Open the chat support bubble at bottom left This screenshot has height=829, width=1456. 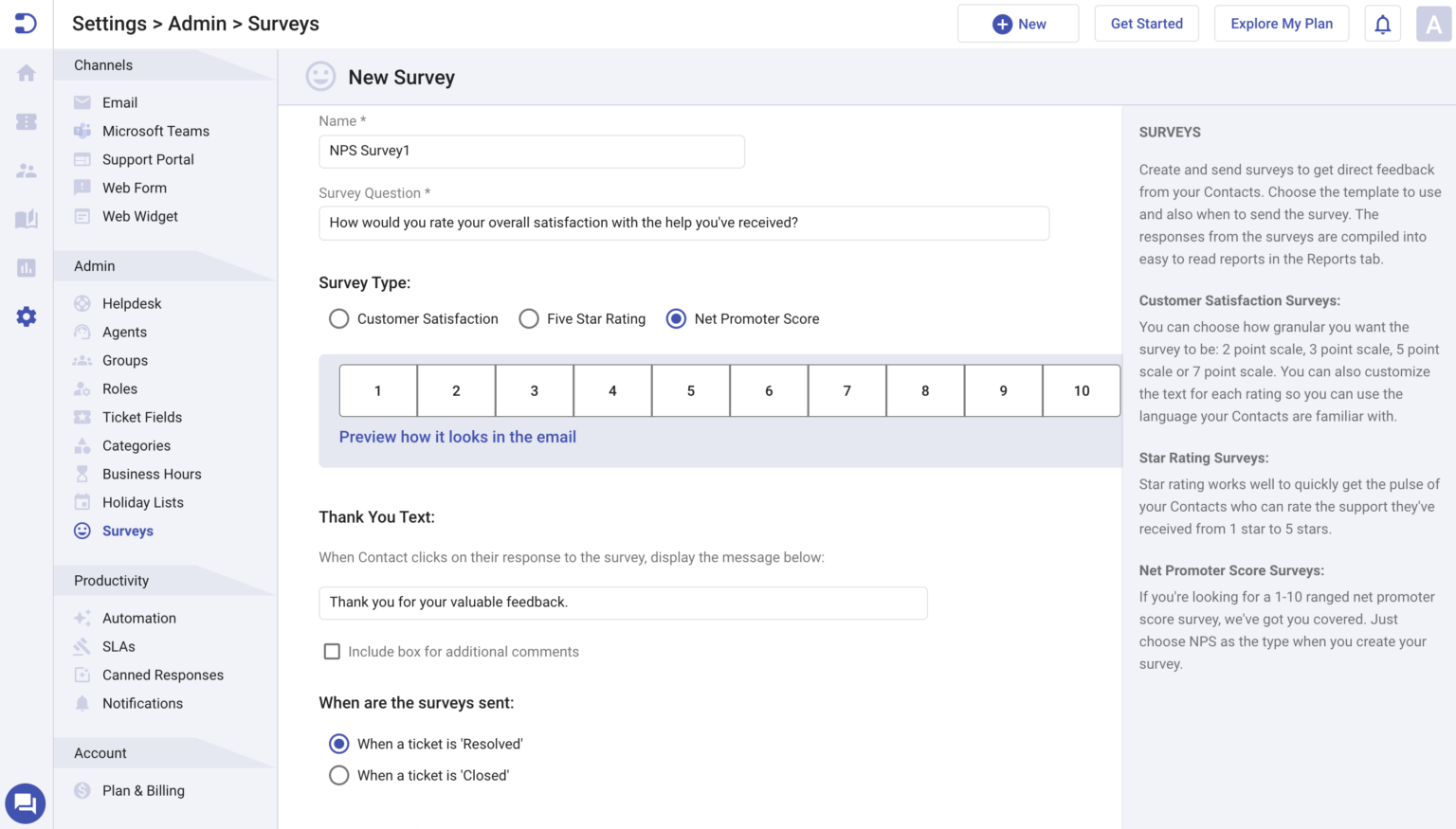pos(25,802)
